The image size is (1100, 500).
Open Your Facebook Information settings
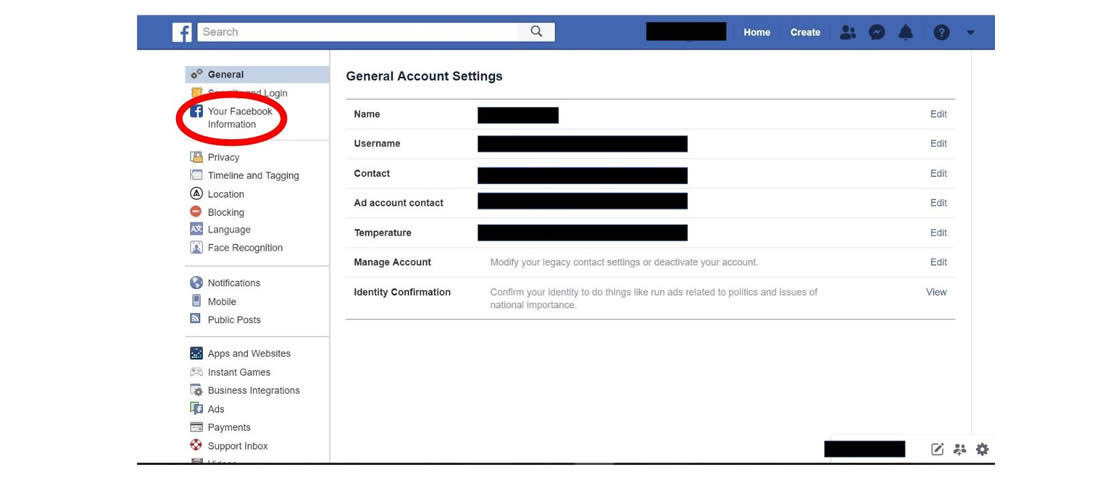[x=240, y=118]
